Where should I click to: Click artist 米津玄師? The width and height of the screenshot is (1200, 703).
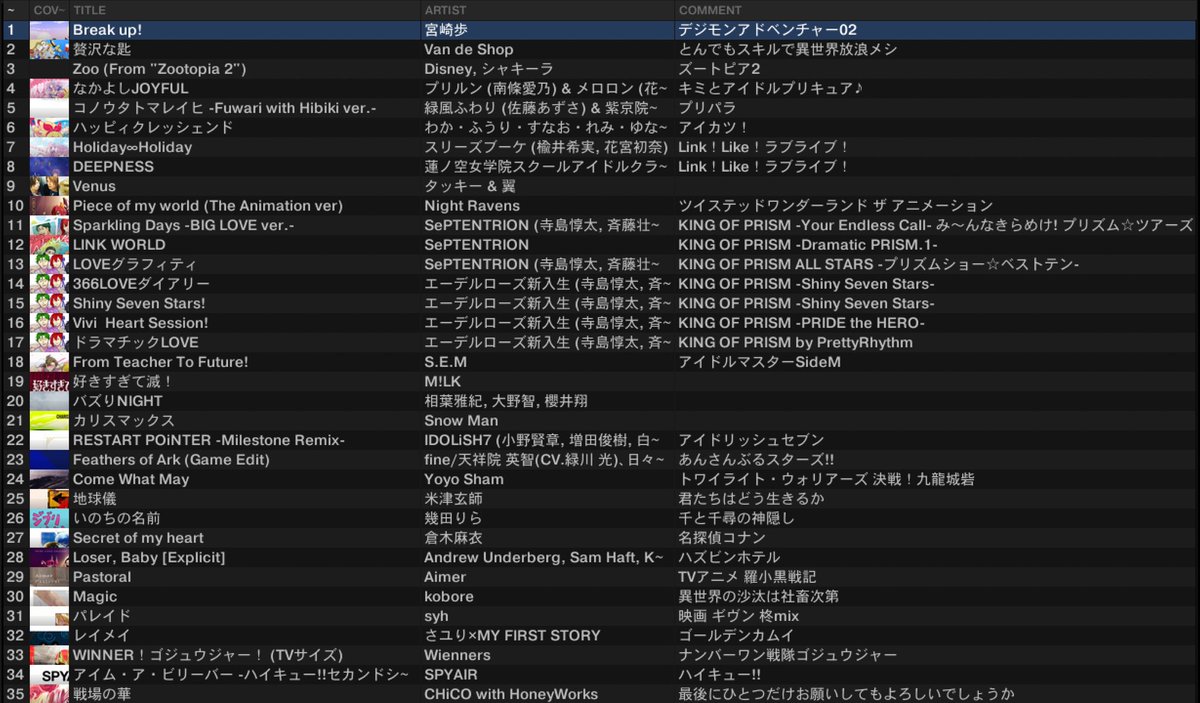click(454, 499)
